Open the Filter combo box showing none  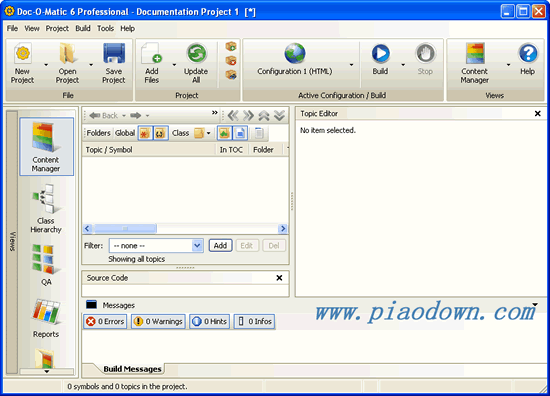tap(156, 246)
